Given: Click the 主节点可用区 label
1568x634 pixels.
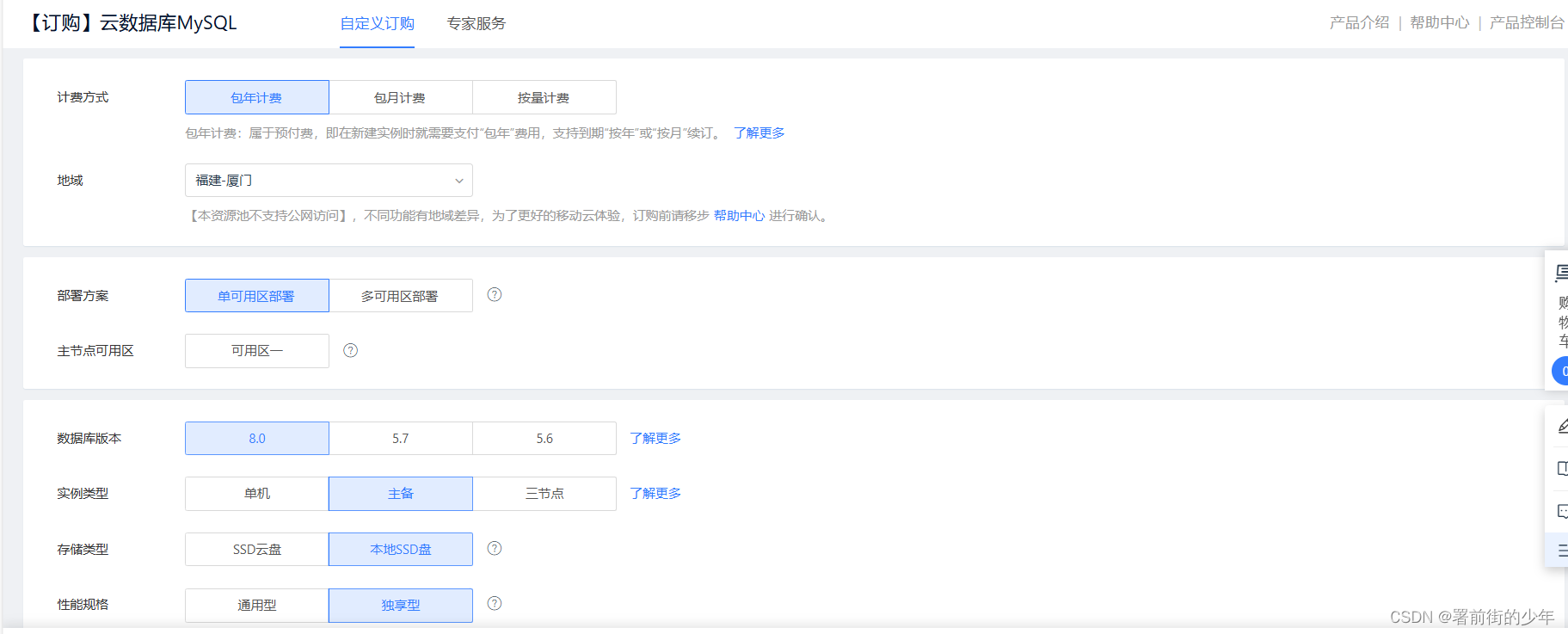Looking at the screenshot, I should 95,351.
